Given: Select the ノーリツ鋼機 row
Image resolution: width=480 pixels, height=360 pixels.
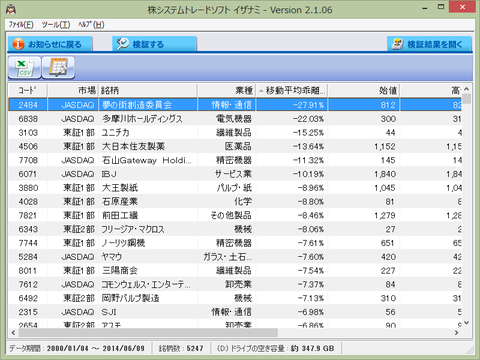Looking at the screenshot, I should point(235,243).
